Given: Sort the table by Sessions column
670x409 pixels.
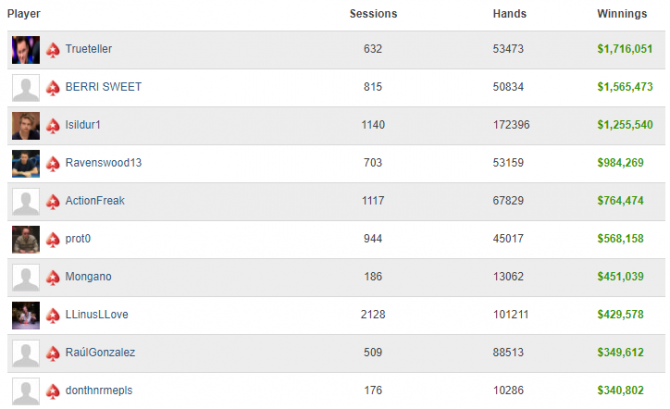Looking at the screenshot, I should (x=373, y=14).
